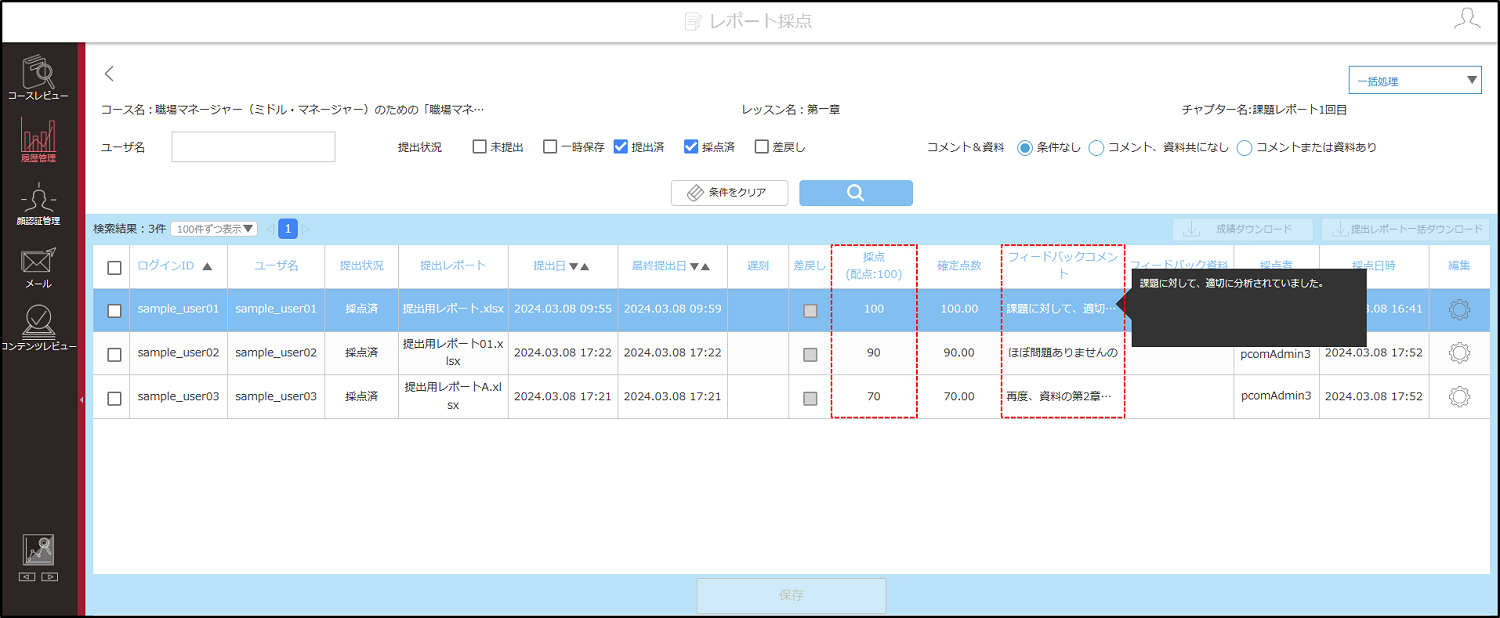Click the 提出状況 column header
The height and width of the screenshot is (618, 1500).
point(361,266)
